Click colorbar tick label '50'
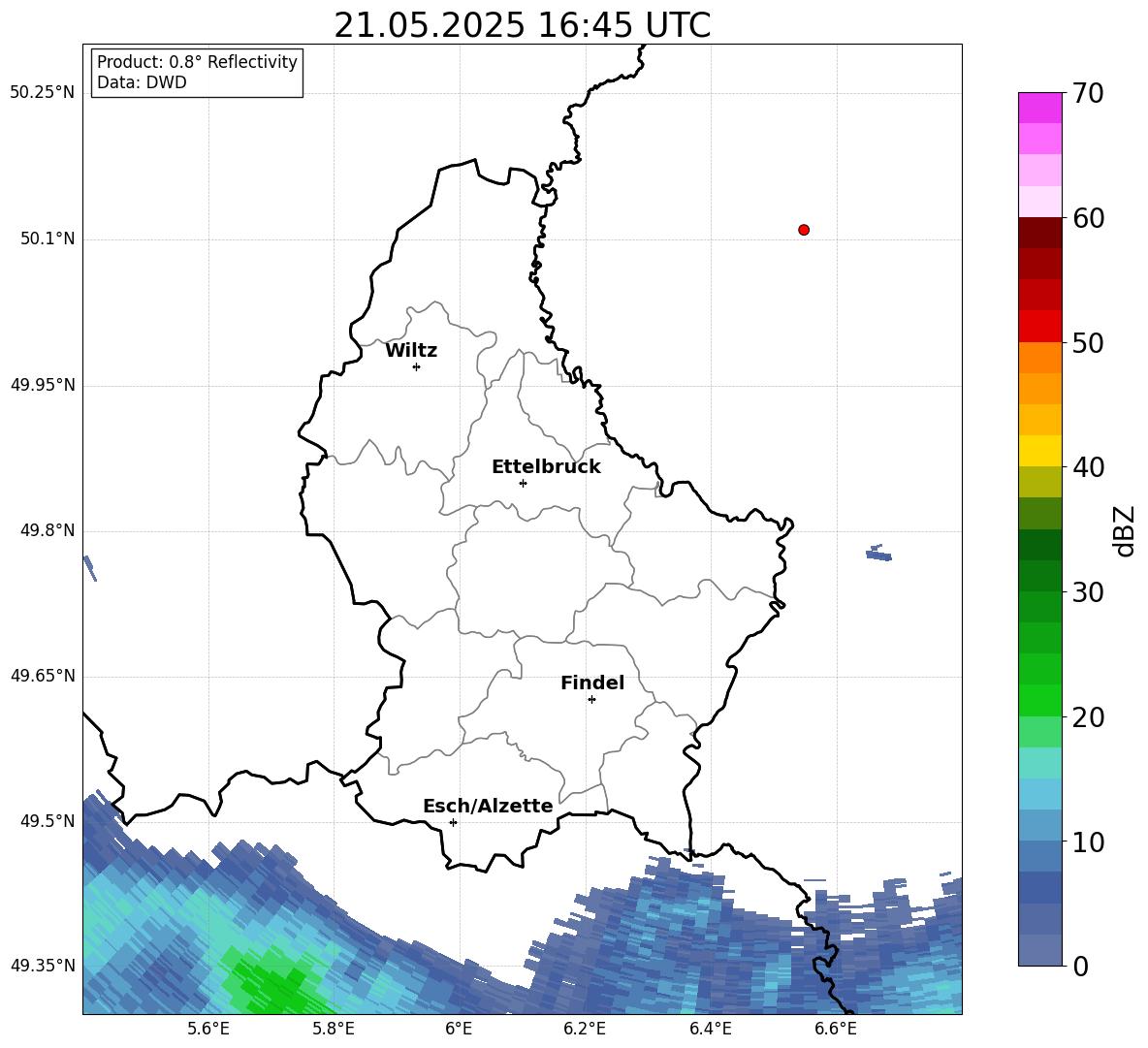The width and height of the screenshot is (1148, 1048). 1088,342
